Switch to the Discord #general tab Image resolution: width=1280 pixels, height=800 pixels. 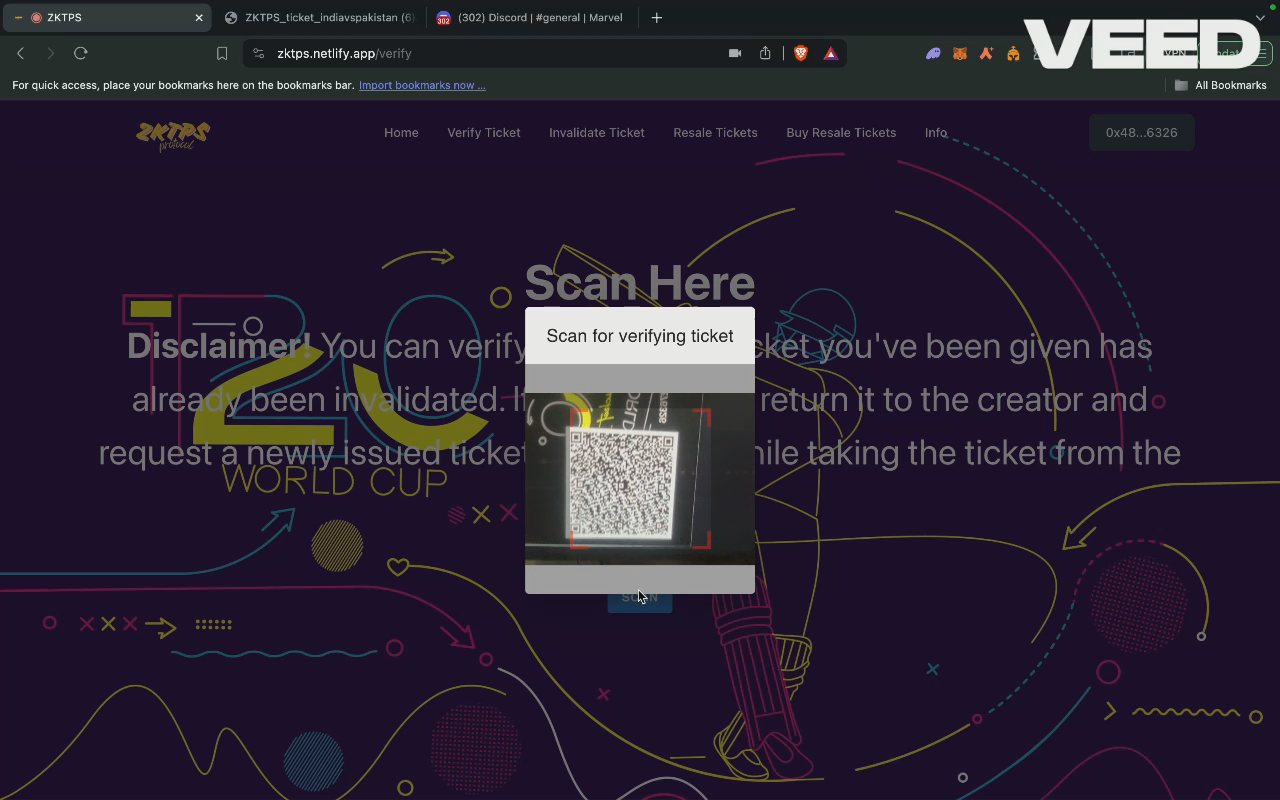(x=530, y=17)
